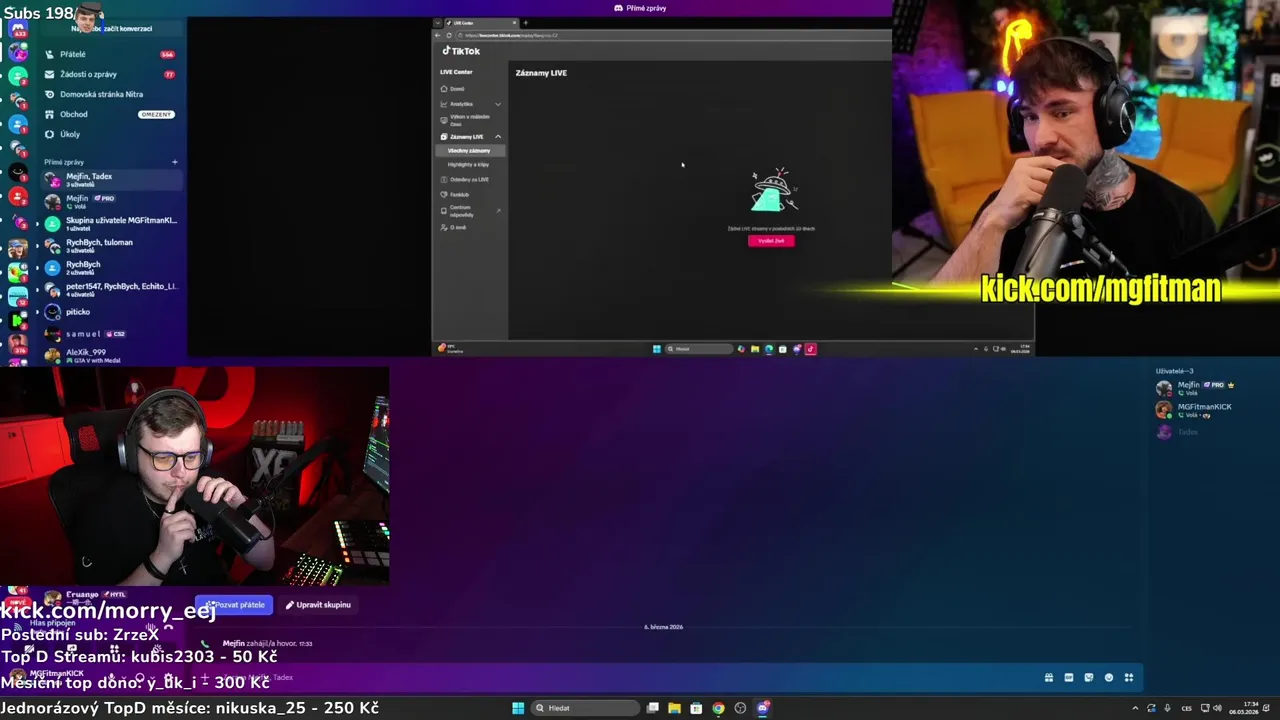Open direct message with AleXik_999
The height and width of the screenshot is (720, 1280).
coord(110,355)
